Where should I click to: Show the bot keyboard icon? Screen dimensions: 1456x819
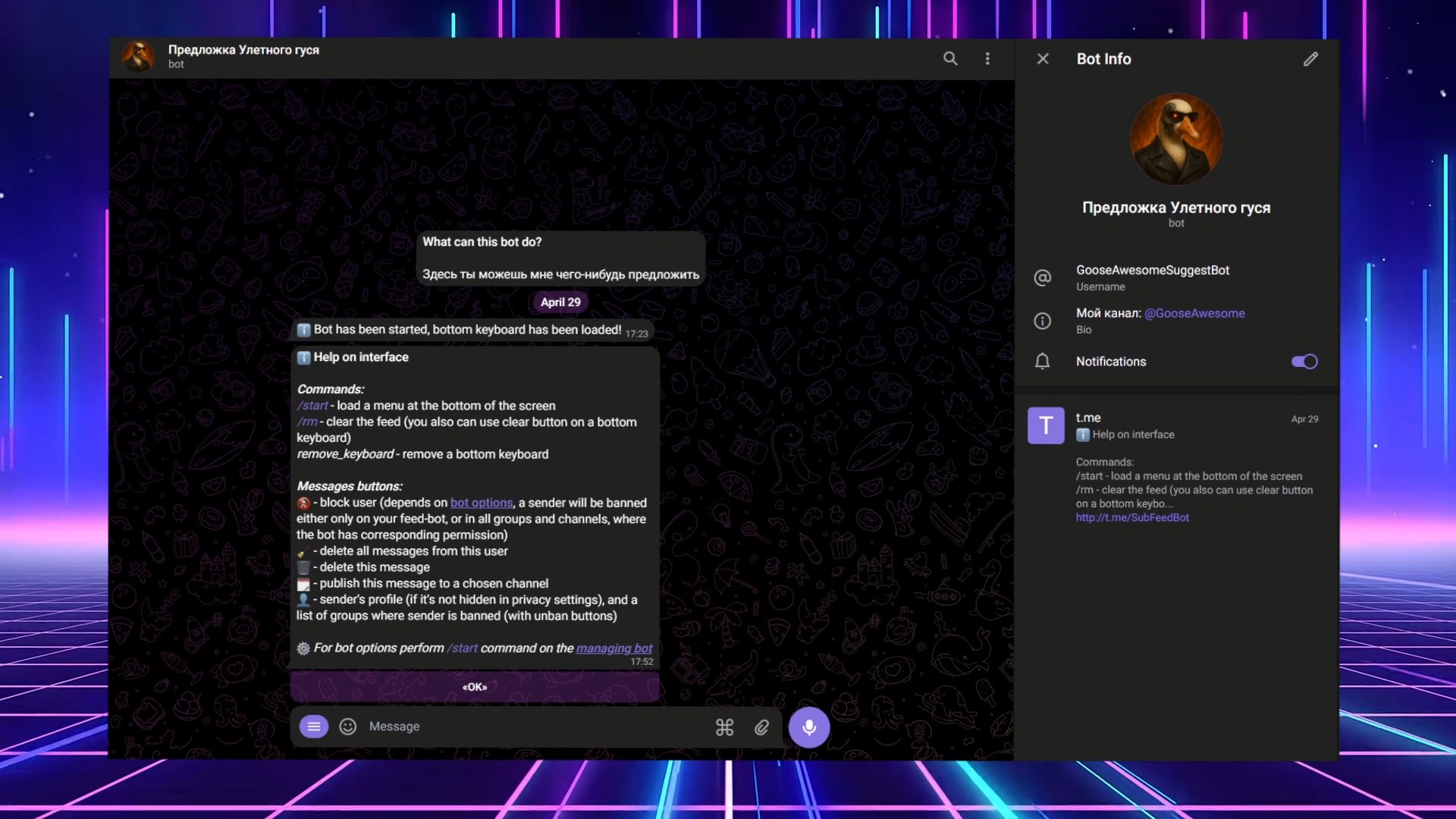pyautogui.click(x=724, y=727)
